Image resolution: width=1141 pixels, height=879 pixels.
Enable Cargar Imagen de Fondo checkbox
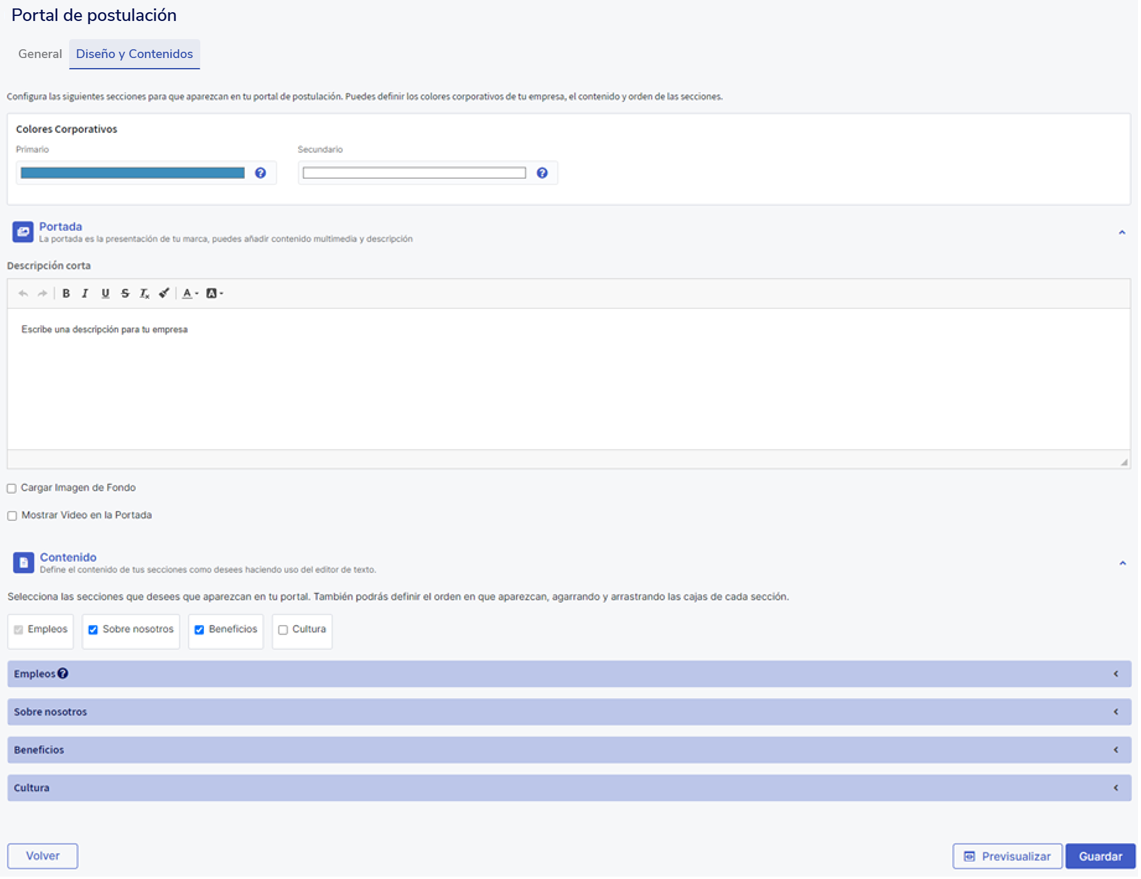point(12,489)
